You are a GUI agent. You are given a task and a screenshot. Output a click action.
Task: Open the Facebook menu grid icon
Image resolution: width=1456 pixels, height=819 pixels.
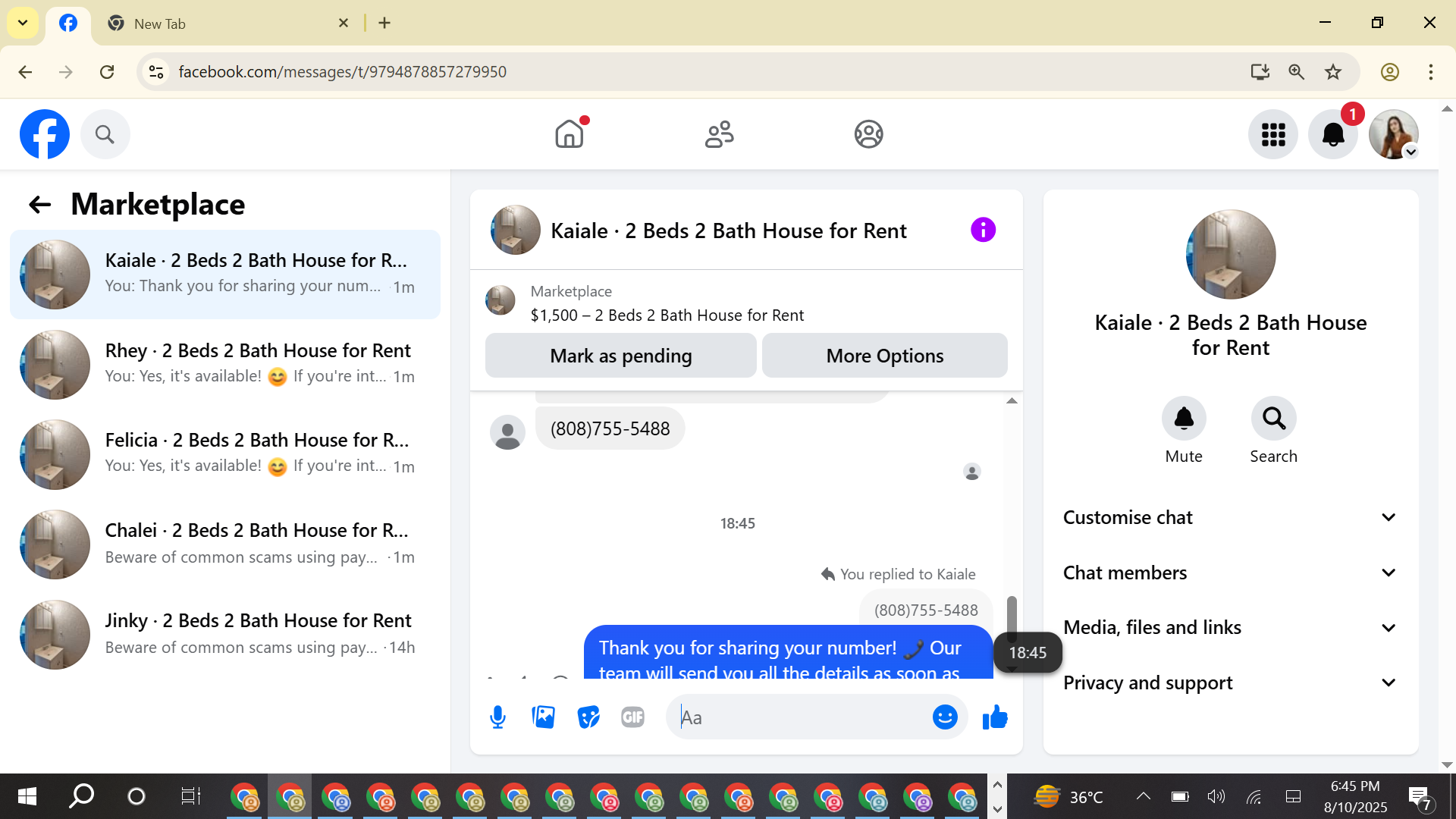1273,135
